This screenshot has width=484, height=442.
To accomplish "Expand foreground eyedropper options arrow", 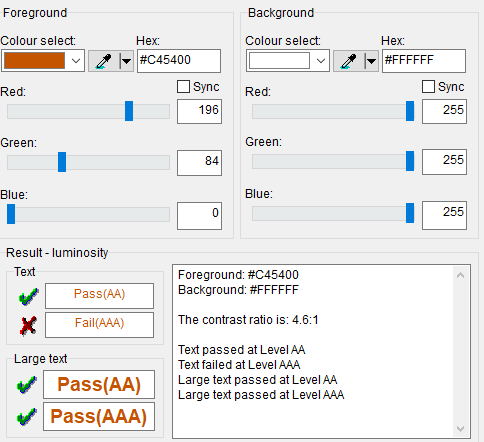I will (x=126, y=61).
